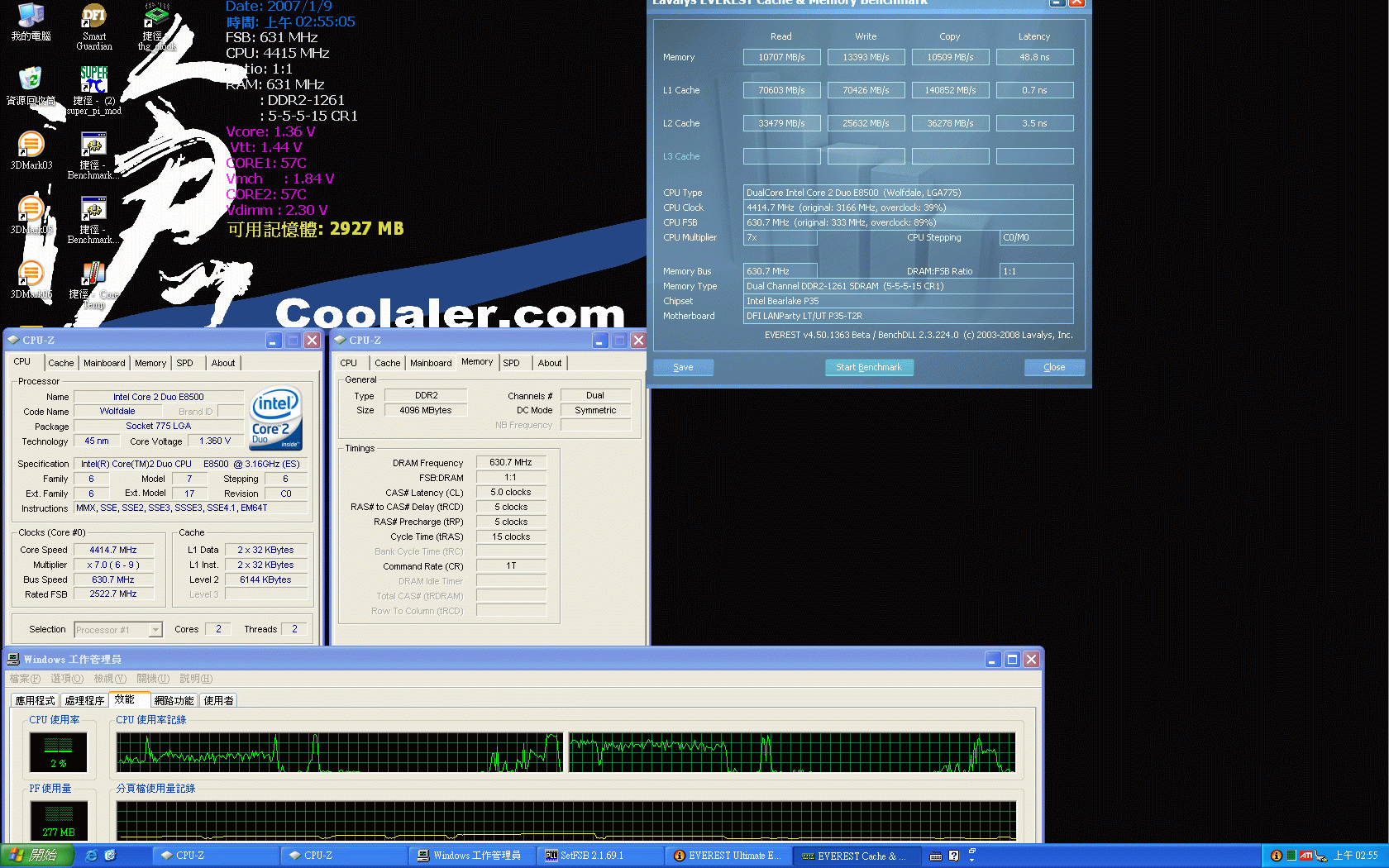Open Mainboard tab in right CPU-Z window

pyautogui.click(x=431, y=363)
